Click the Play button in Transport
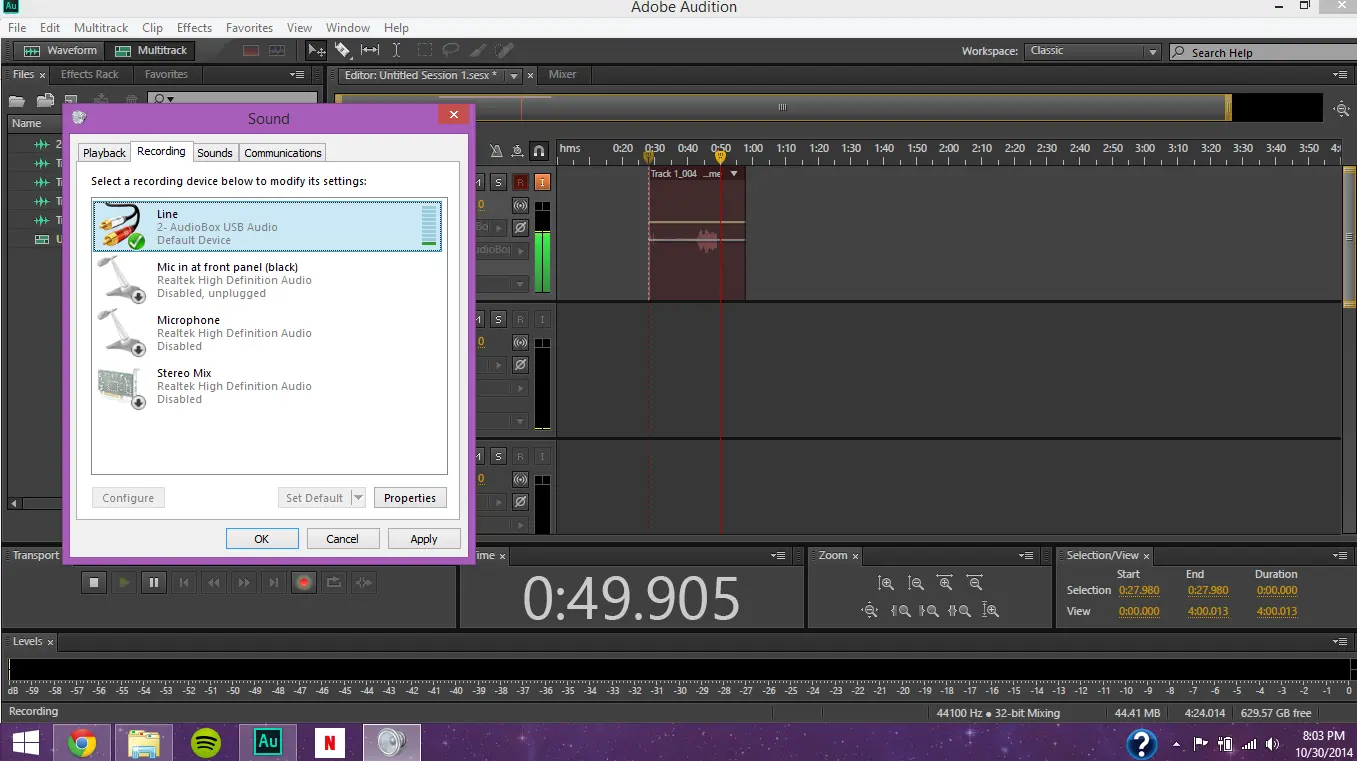 click(124, 582)
